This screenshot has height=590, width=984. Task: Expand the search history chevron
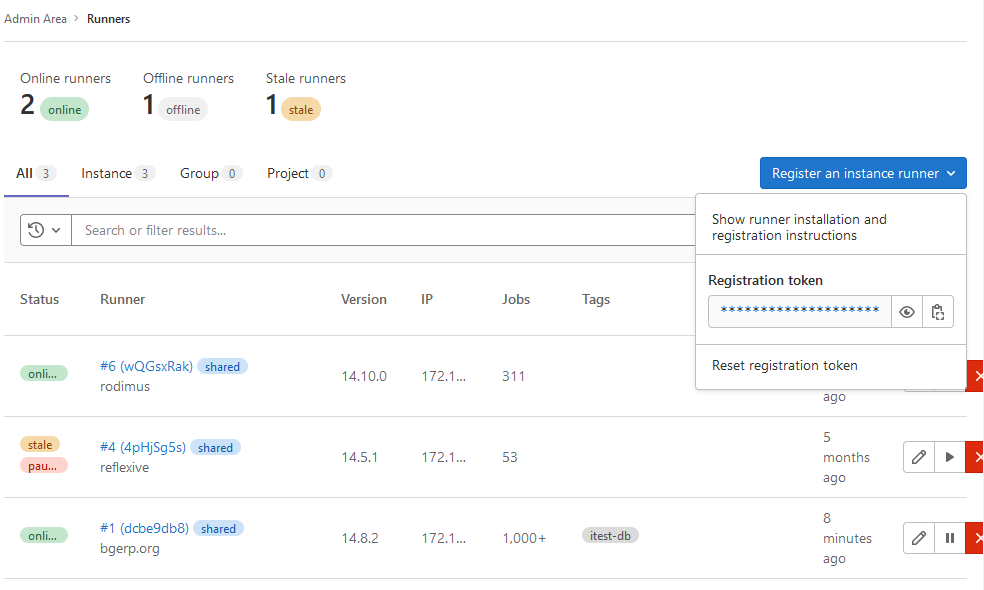click(x=56, y=229)
